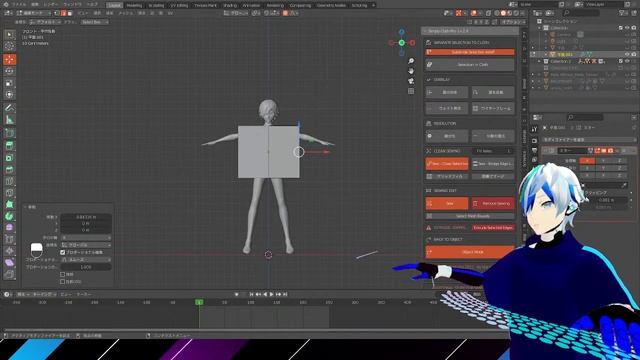Activate the Move tool in left toolbar
Screen dimensions: 640x360
coord(9,60)
